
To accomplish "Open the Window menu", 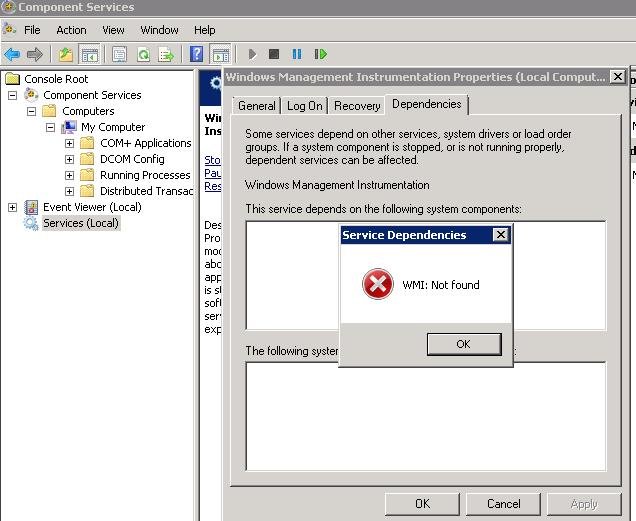I will (159, 30).
